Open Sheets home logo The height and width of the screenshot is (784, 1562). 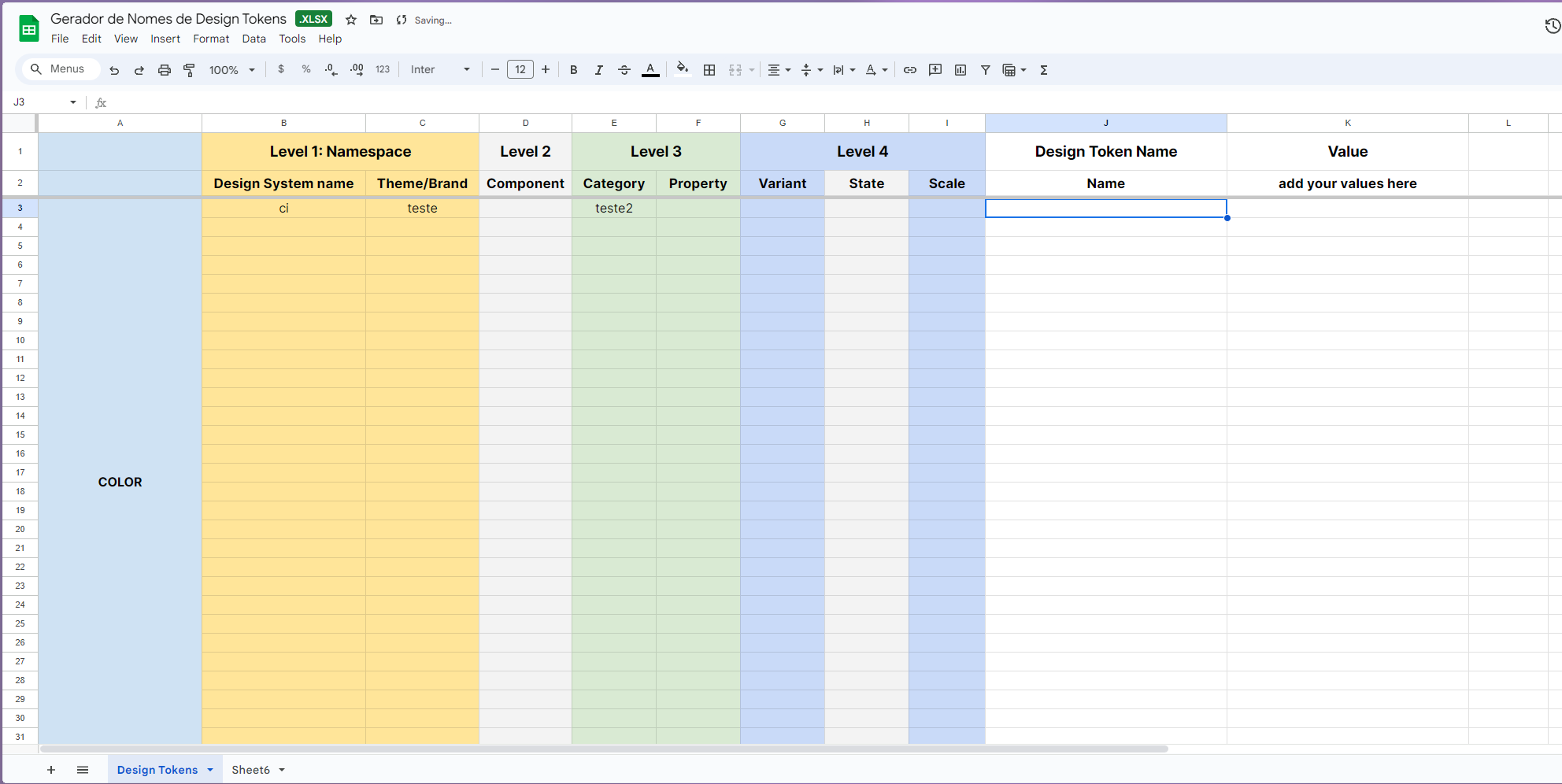[x=29, y=29]
